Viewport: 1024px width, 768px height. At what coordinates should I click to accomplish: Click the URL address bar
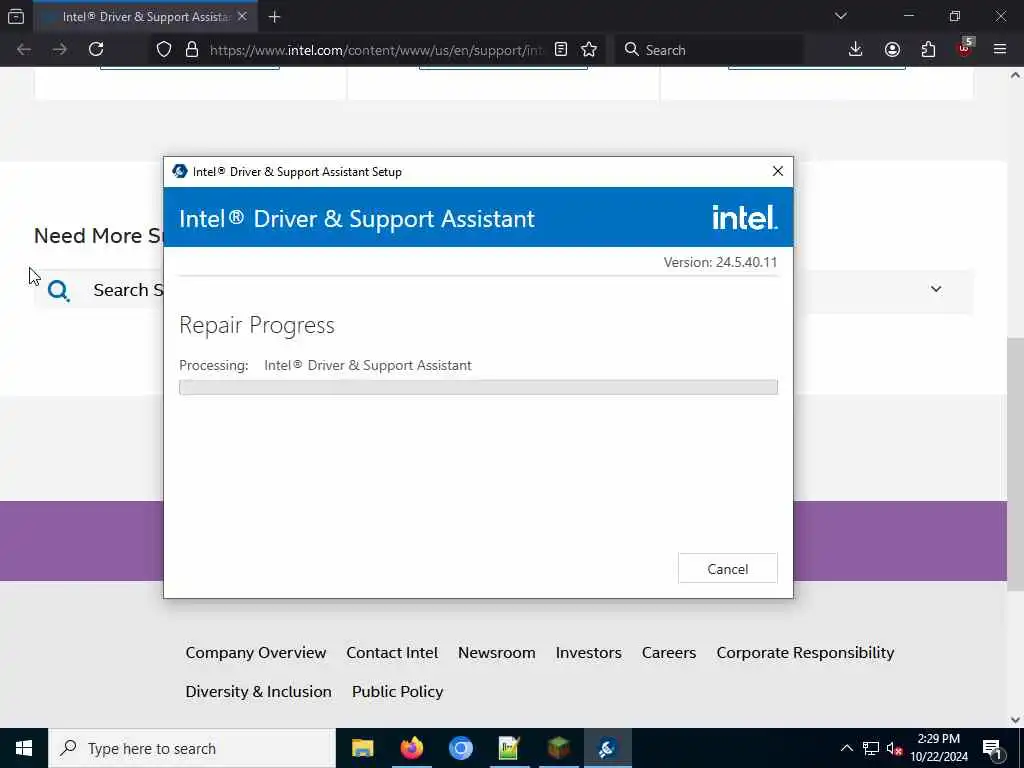[x=376, y=50]
